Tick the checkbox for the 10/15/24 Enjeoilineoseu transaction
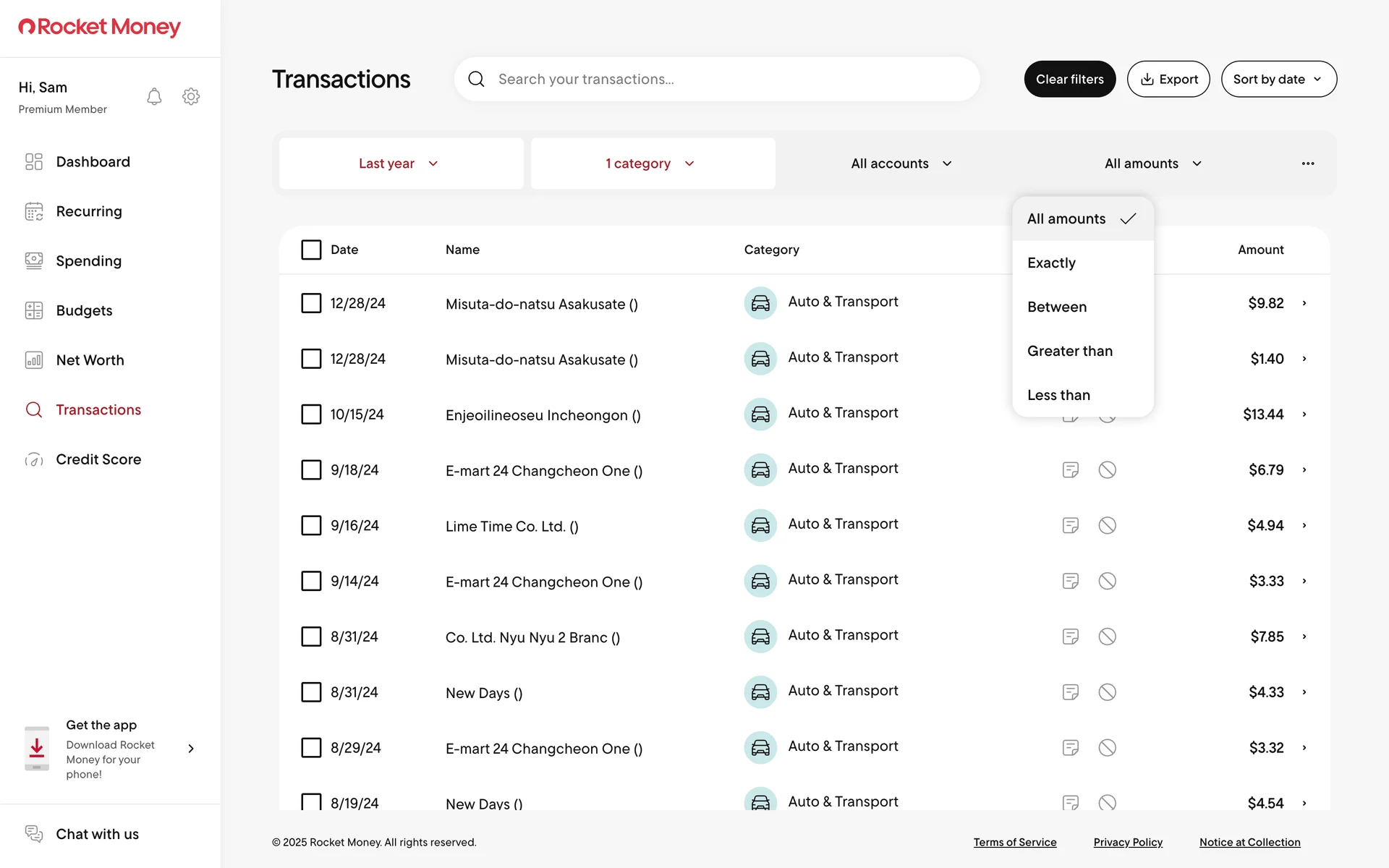The width and height of the screenshot is (1389, 868). click(311, 414)
